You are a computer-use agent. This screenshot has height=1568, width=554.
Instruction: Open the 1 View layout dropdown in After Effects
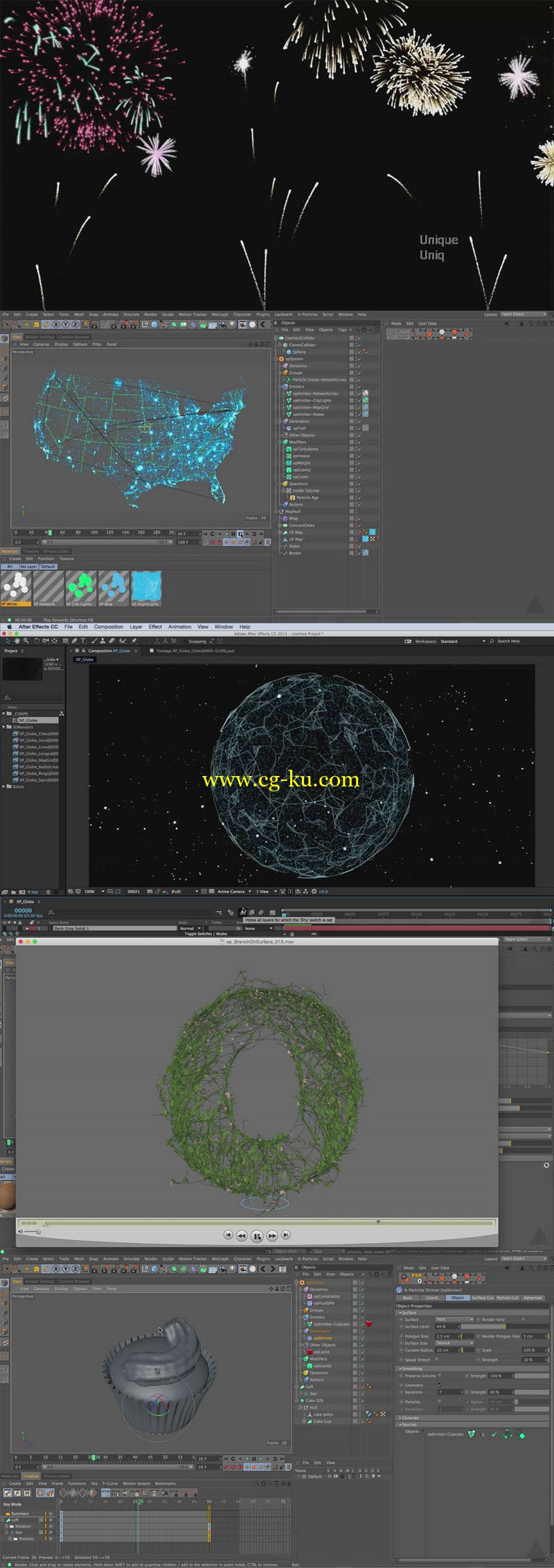[x=265, y=892]
